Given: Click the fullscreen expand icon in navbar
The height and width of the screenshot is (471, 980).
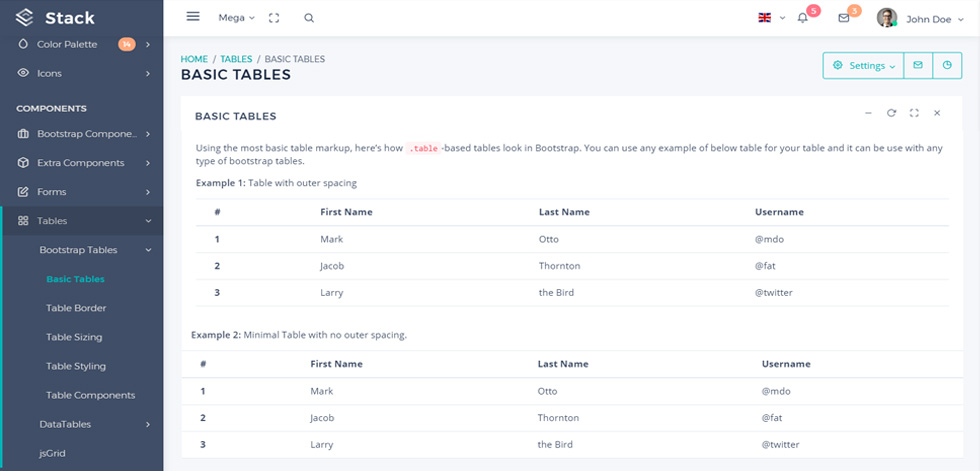Looking at the screenshot, I should tap(274, 18).
